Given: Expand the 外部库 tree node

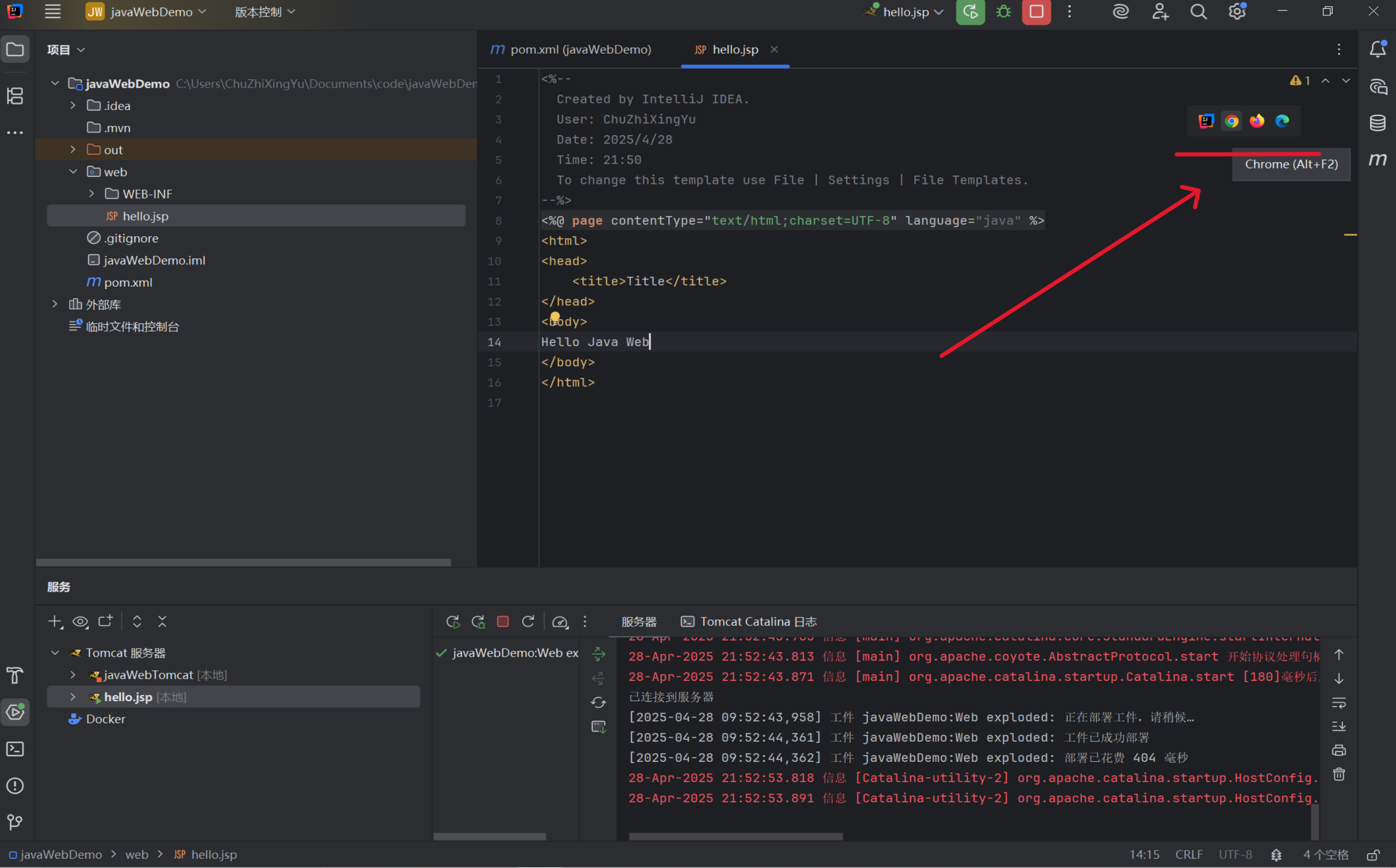Looking at the screenshot, I should pos(55,304).
